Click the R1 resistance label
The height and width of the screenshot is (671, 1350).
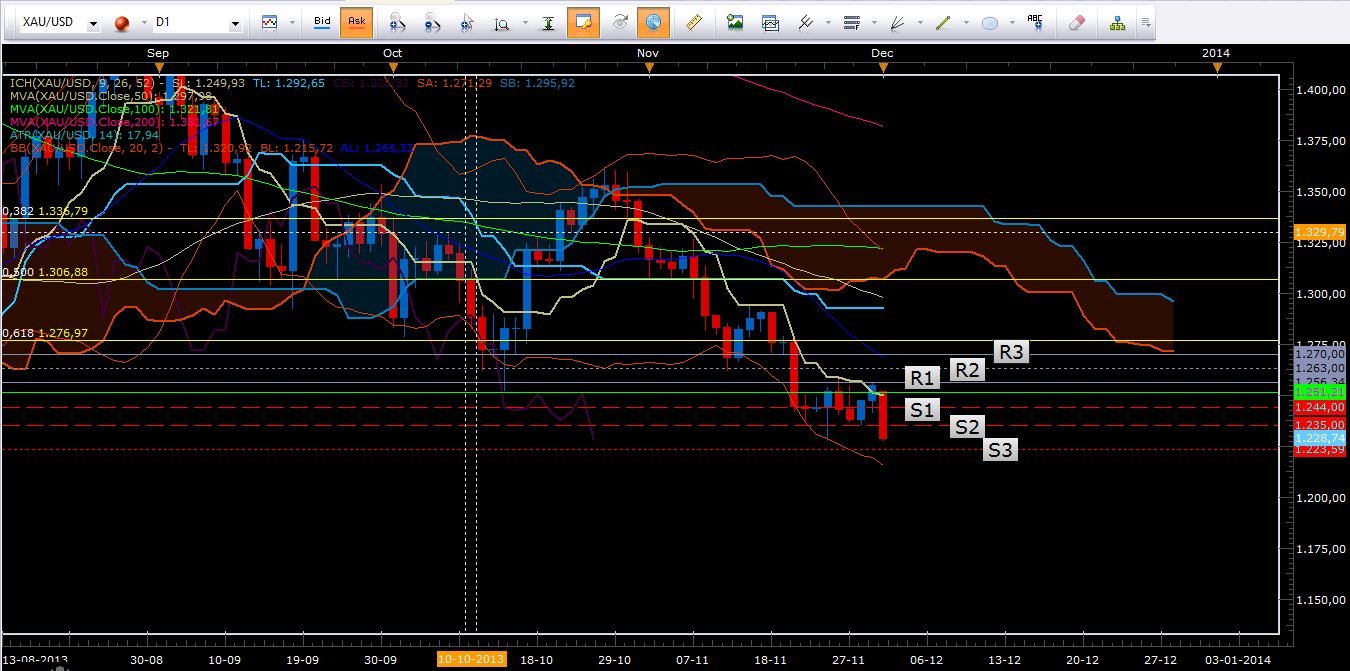coord(921,378)
